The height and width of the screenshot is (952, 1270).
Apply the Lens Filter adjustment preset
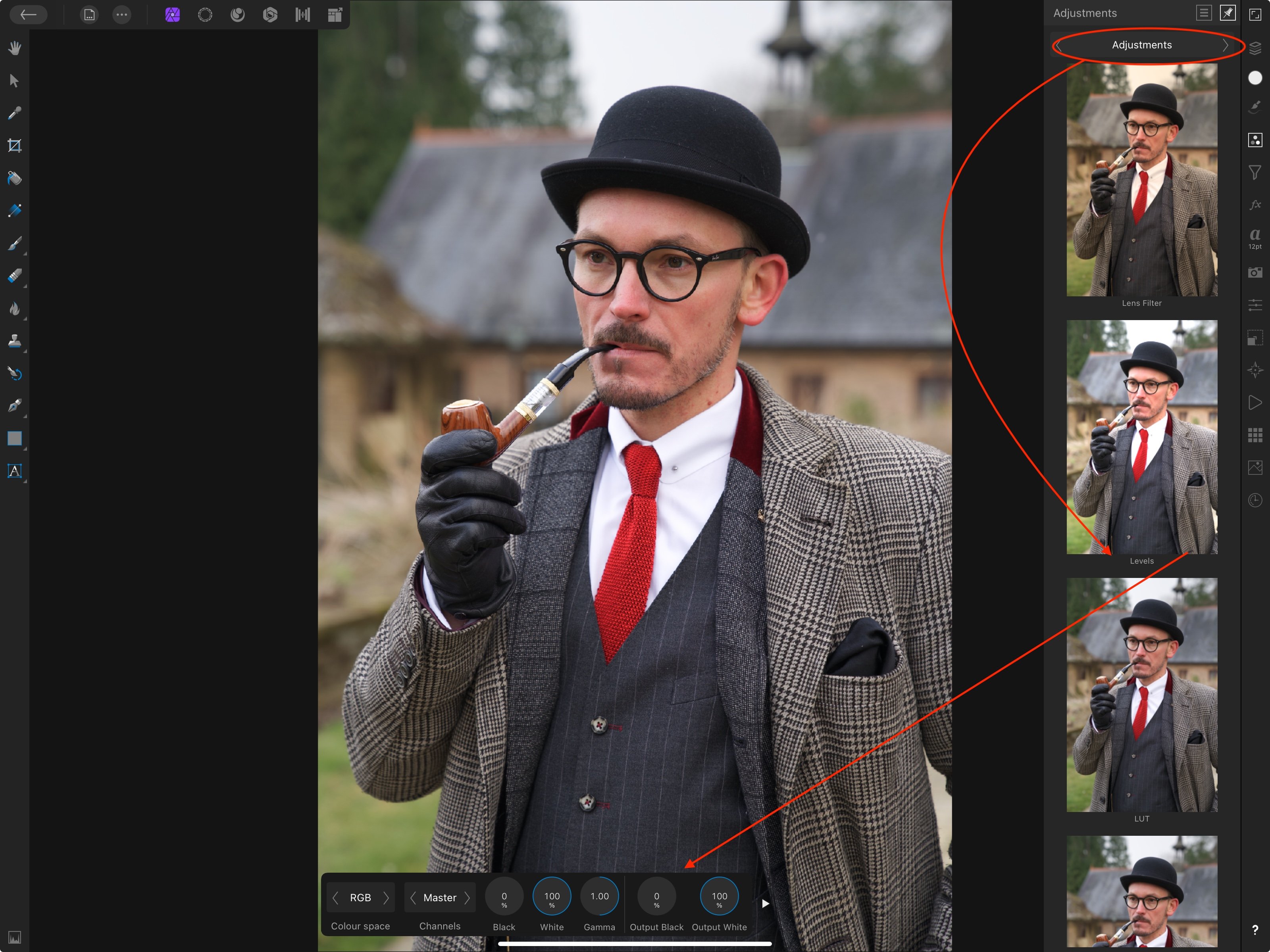(1141, 180)
